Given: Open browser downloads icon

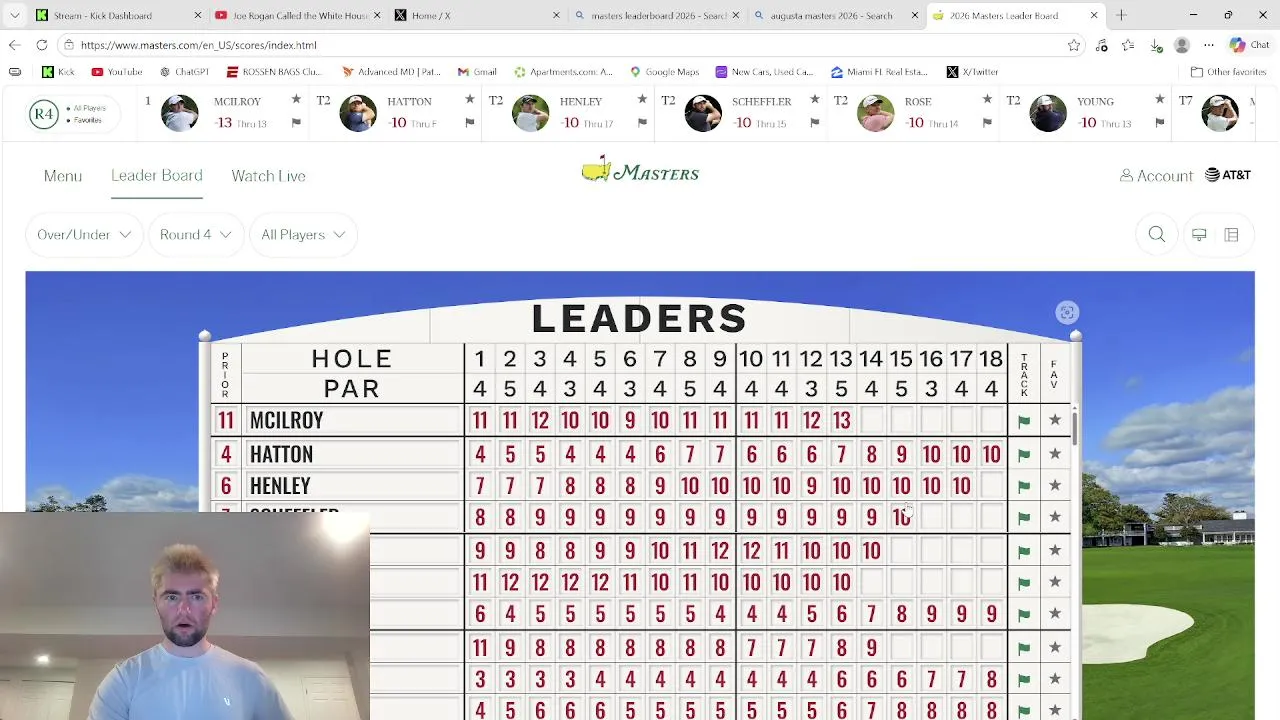Looking at the screenshot, I should (x=1155, y=45).
